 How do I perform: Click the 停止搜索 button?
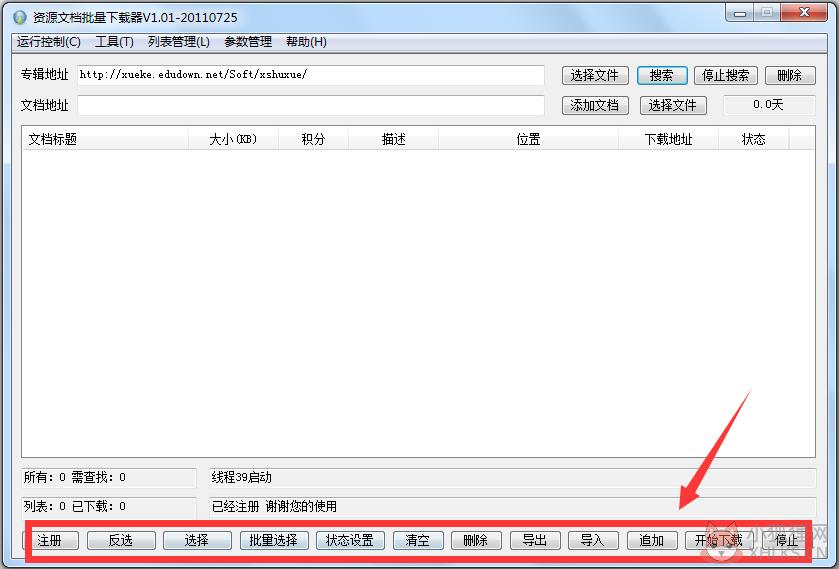pyautogui.click(x=726, y=75)
